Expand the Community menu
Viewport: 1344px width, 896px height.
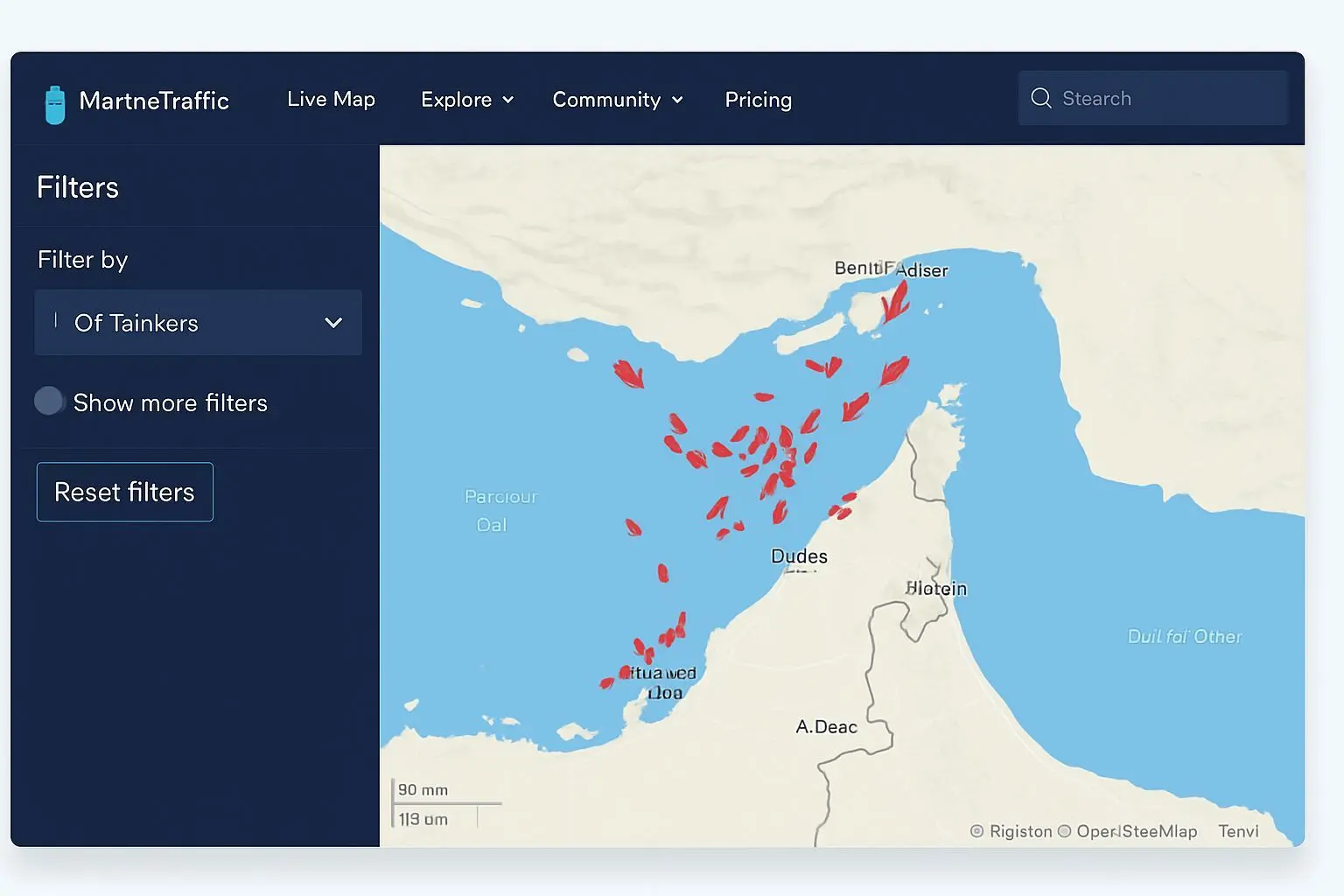(x=617, y=100)
